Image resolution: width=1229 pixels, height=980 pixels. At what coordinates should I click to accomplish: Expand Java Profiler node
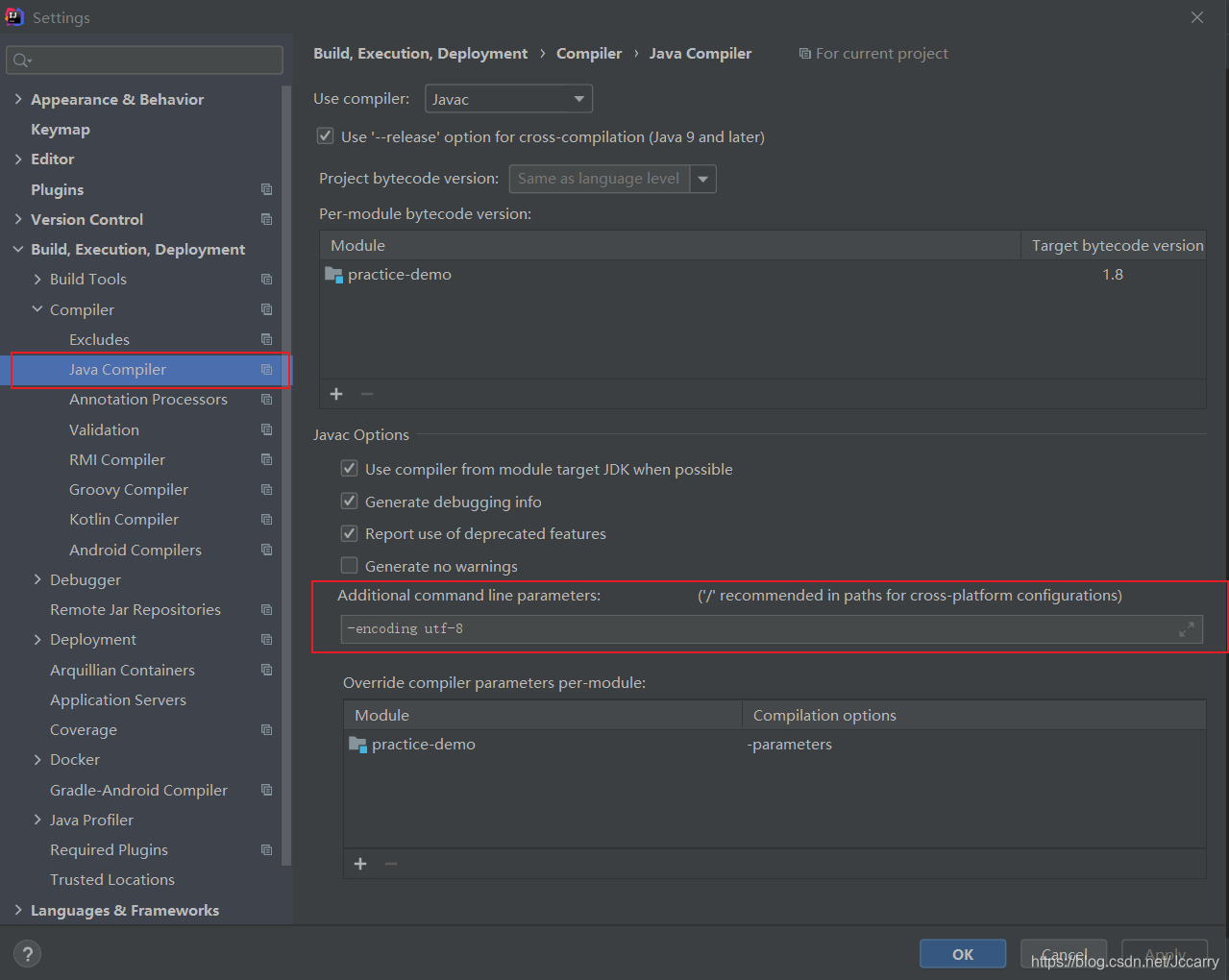click(37, 820)
